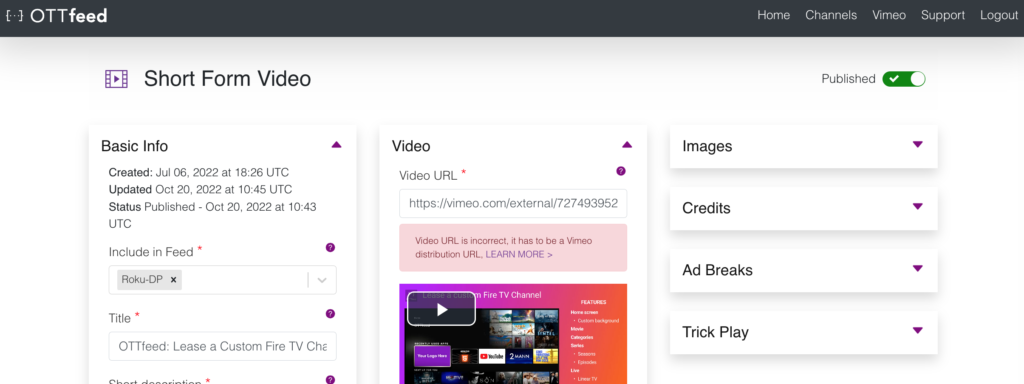Click the Roku-DP tag label
This screenshot has height=384, width=1024.
click(x=142, y=280)
